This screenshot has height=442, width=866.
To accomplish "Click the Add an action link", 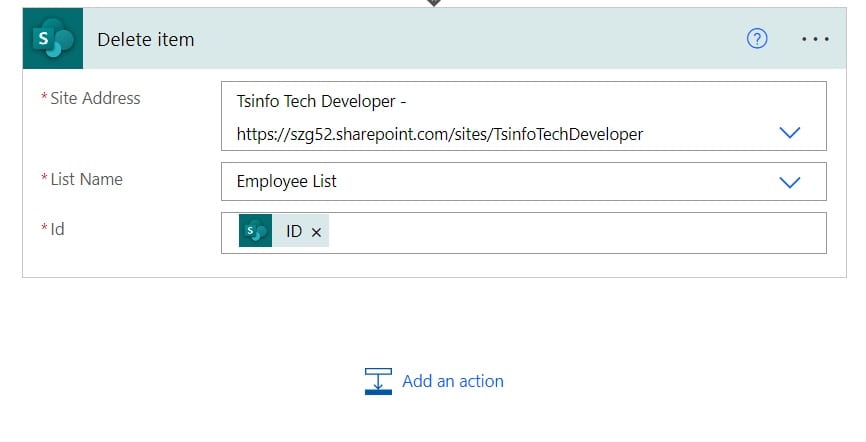I will click(453, 381).
